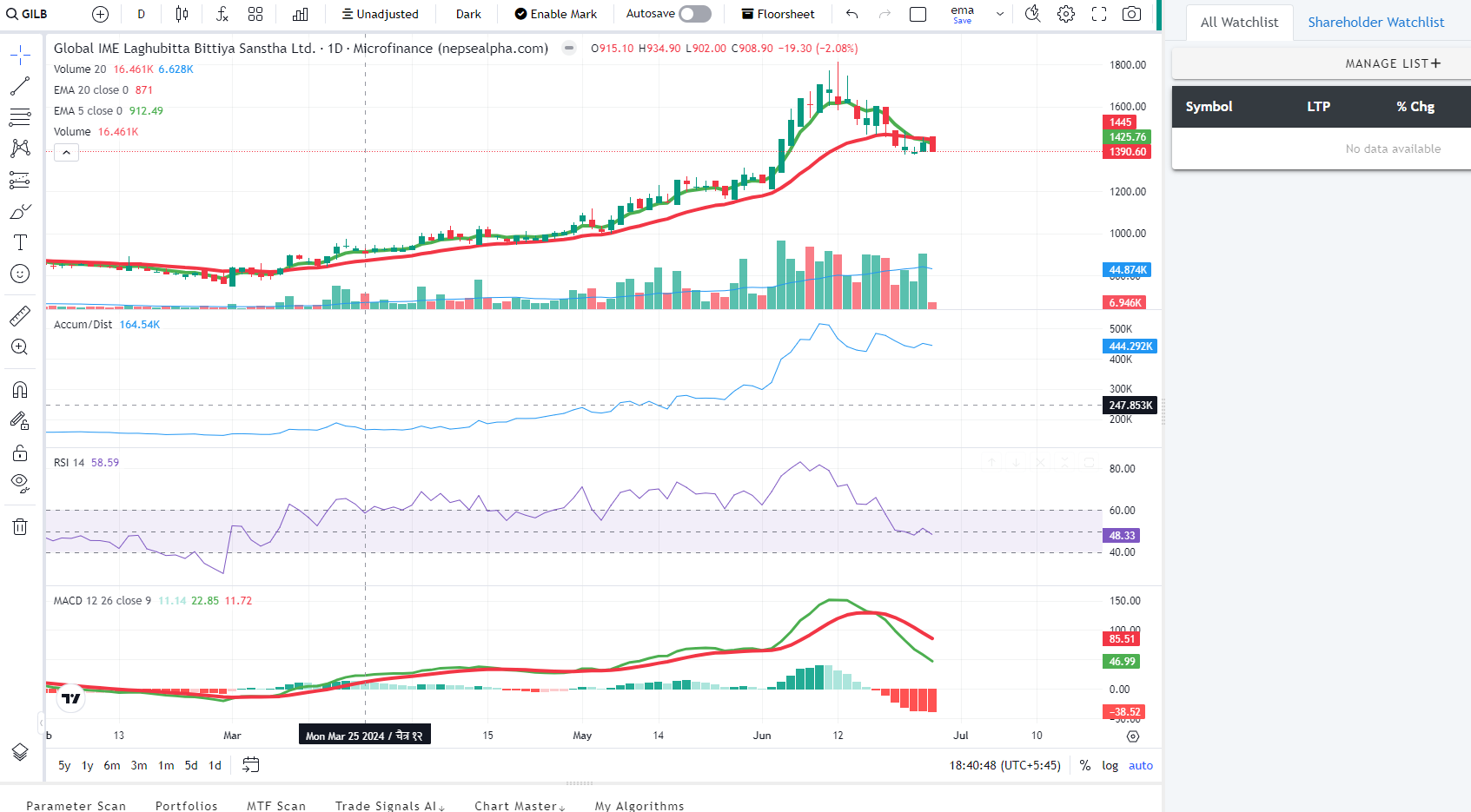Open the ruler measure tool

[20, 316]
